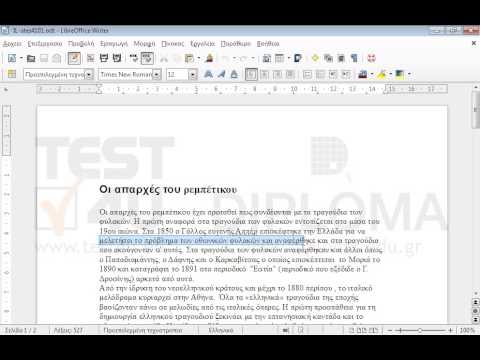Click the Print icon

[104, 59]
